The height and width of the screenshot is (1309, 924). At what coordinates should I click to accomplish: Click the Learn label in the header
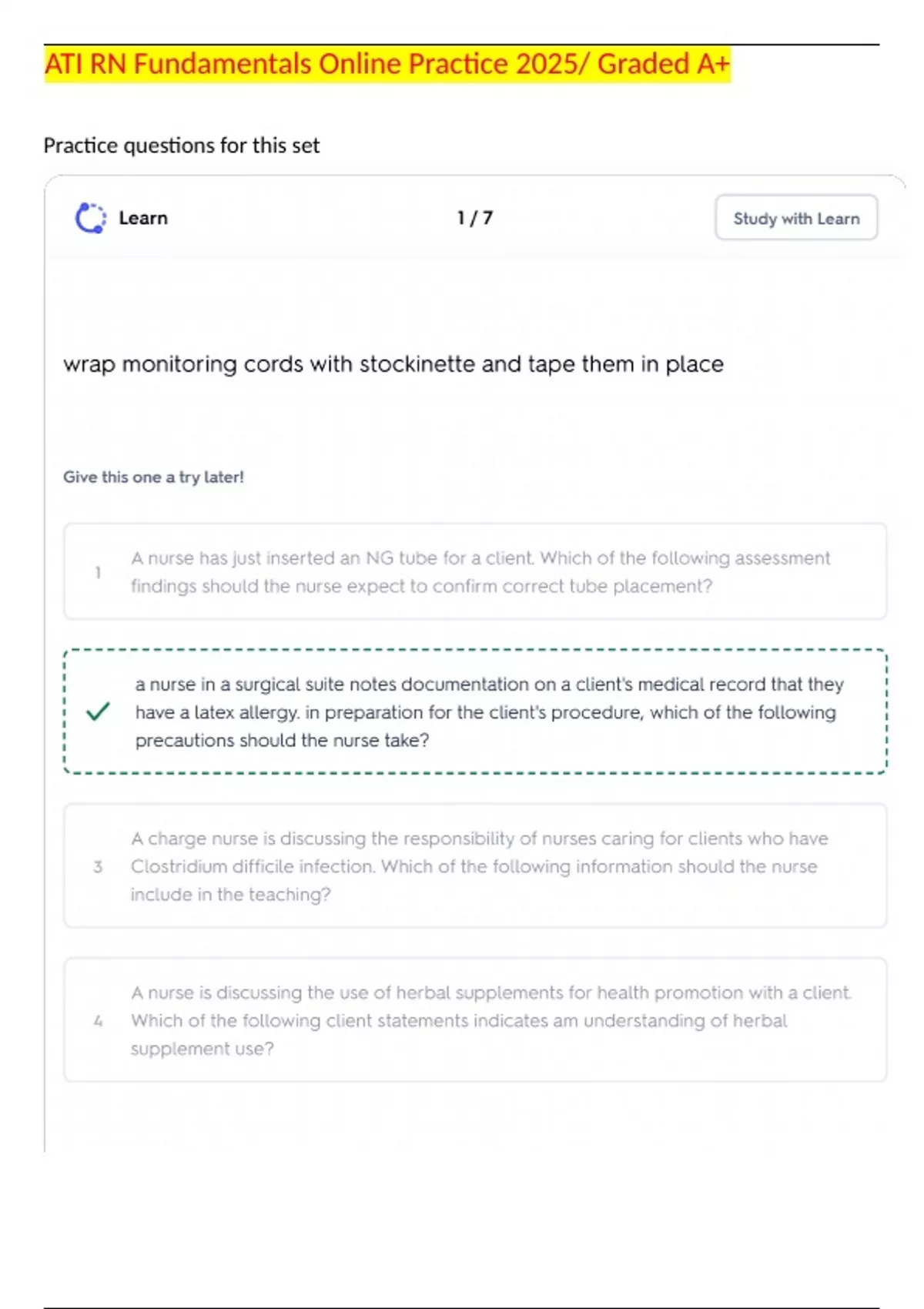click(x=143, y=218)
